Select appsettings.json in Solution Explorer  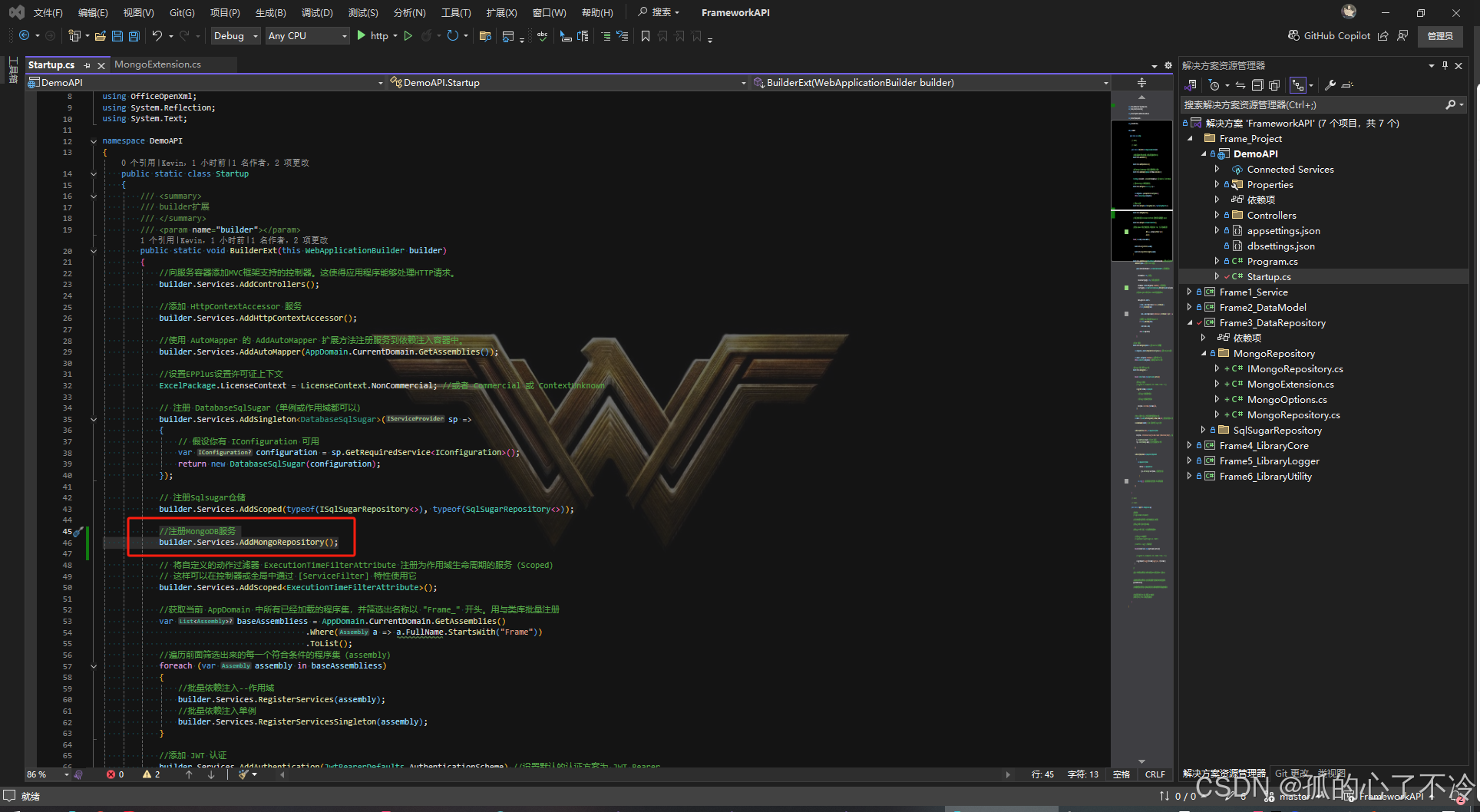pos(1283,230)
